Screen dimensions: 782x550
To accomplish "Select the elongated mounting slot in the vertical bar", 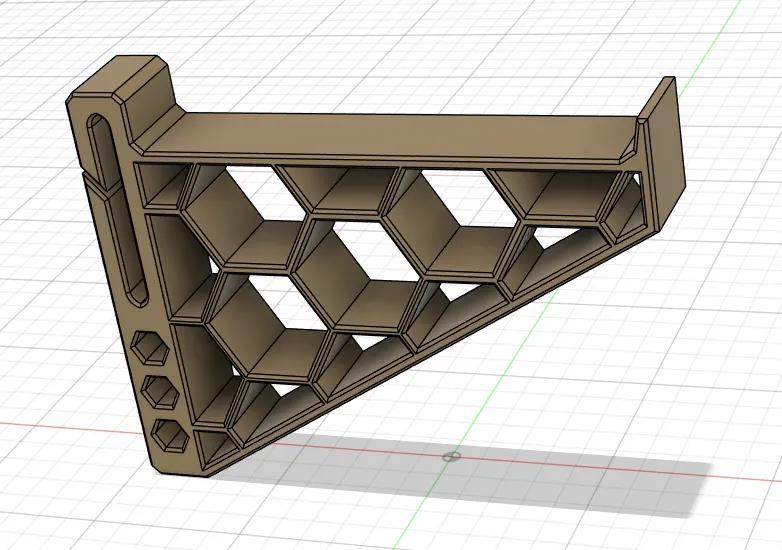I will pos(117,208).
